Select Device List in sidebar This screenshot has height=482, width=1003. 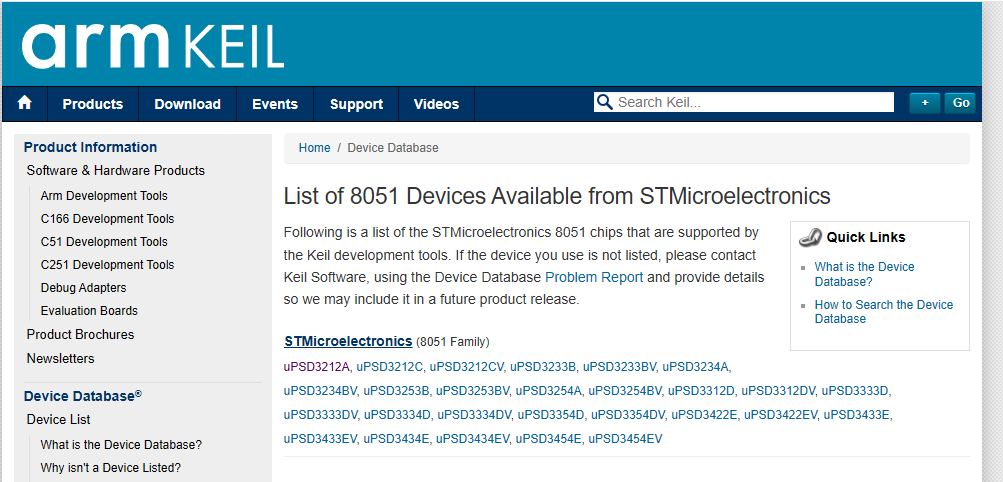point(58,420)
